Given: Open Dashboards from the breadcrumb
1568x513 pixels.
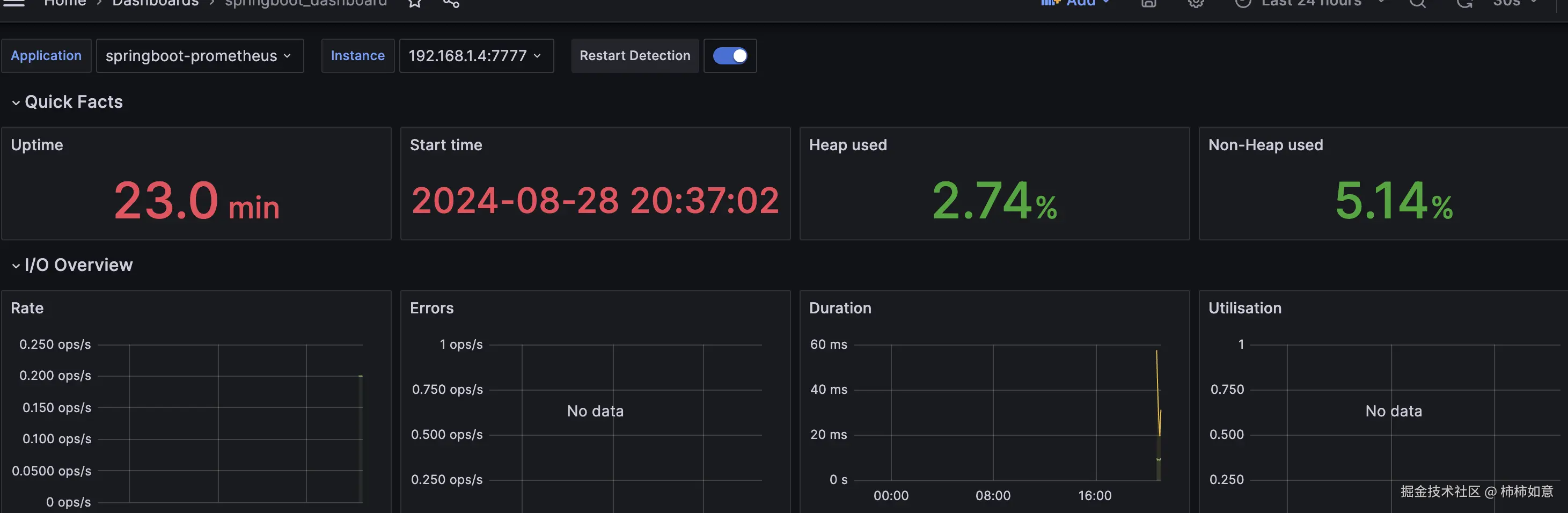Looking at the screenshot, I should (155, 4).
